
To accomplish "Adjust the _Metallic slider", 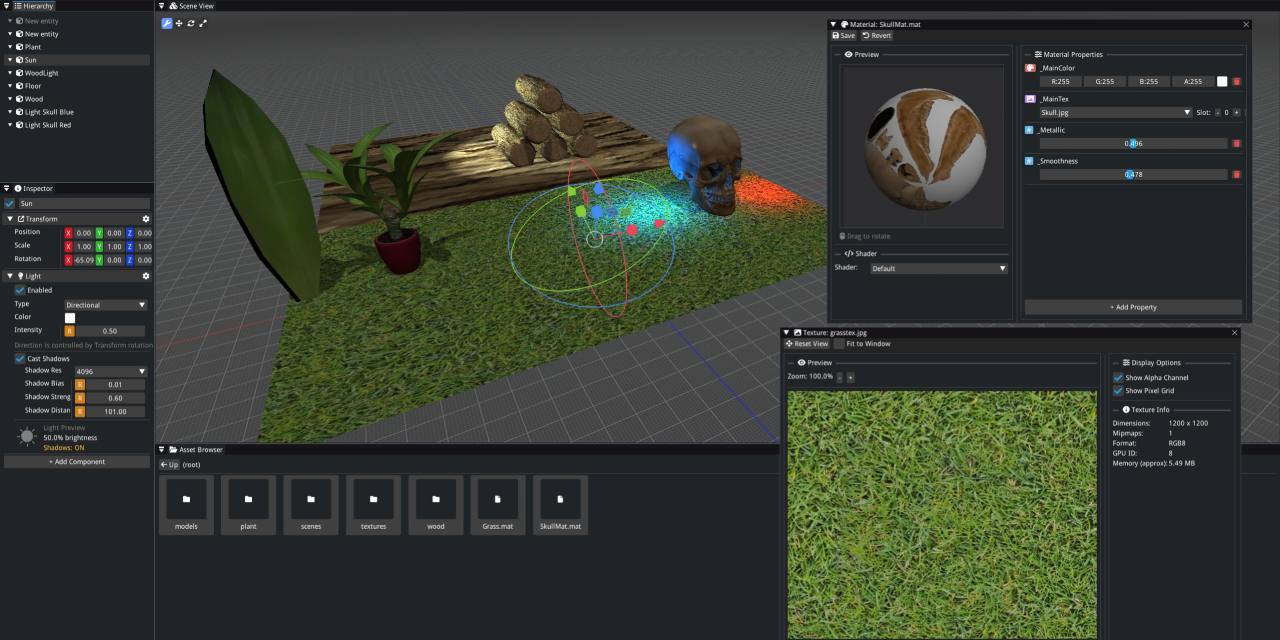I will click(x=1133, y=144).
